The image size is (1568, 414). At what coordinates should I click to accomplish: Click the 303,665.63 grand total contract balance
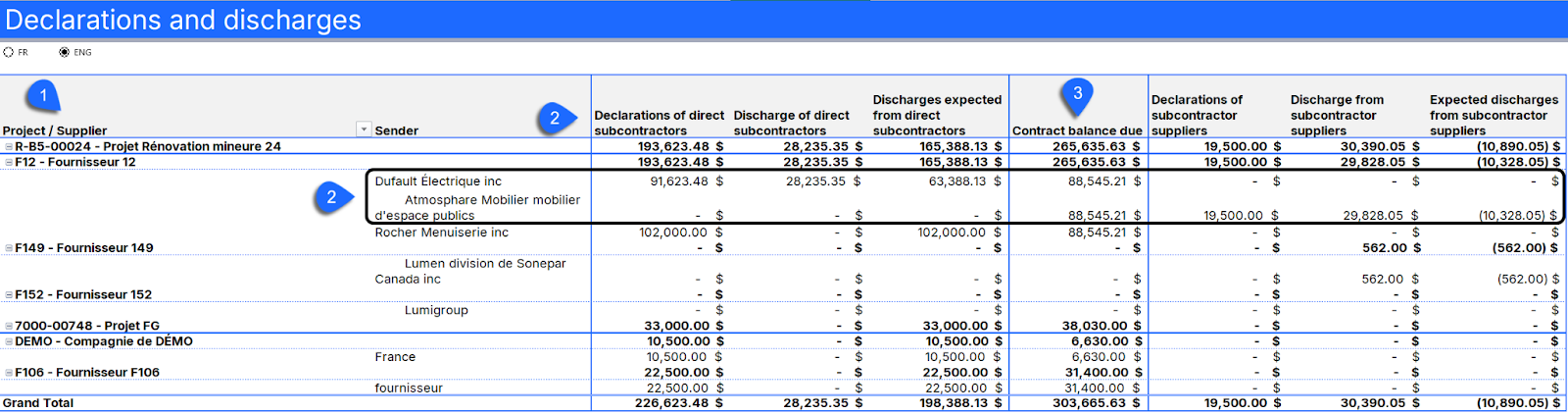tap(1090, 403)
